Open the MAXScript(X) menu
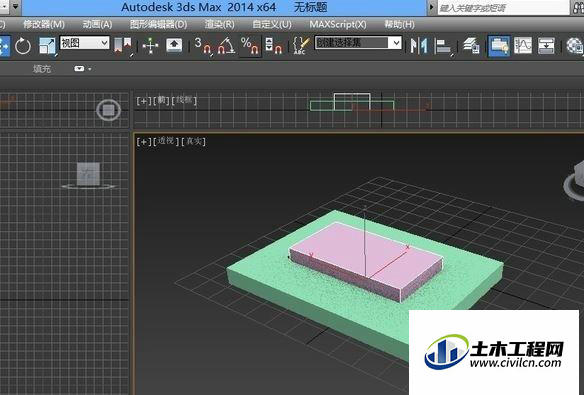 (x=338, y=25)
